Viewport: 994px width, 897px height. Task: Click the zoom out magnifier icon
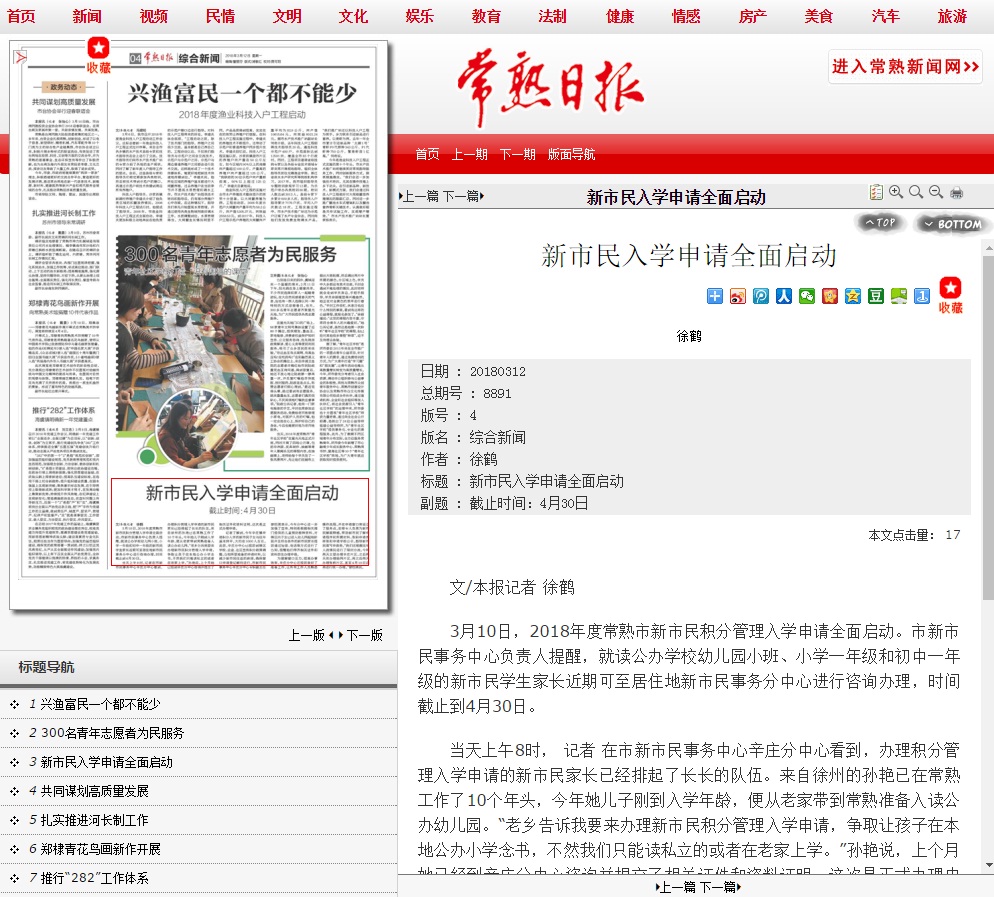pyautogui.click(x=936, y=191)
